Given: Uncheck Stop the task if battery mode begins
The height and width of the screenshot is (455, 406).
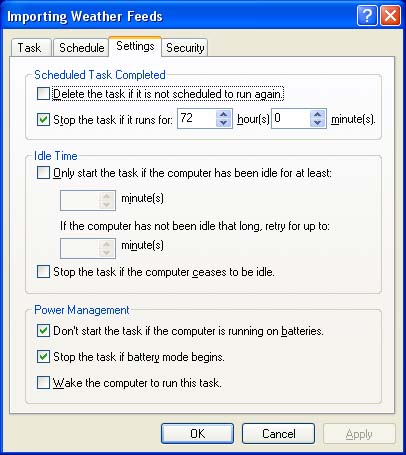Looking at the screenshot, I should point(43,357).
